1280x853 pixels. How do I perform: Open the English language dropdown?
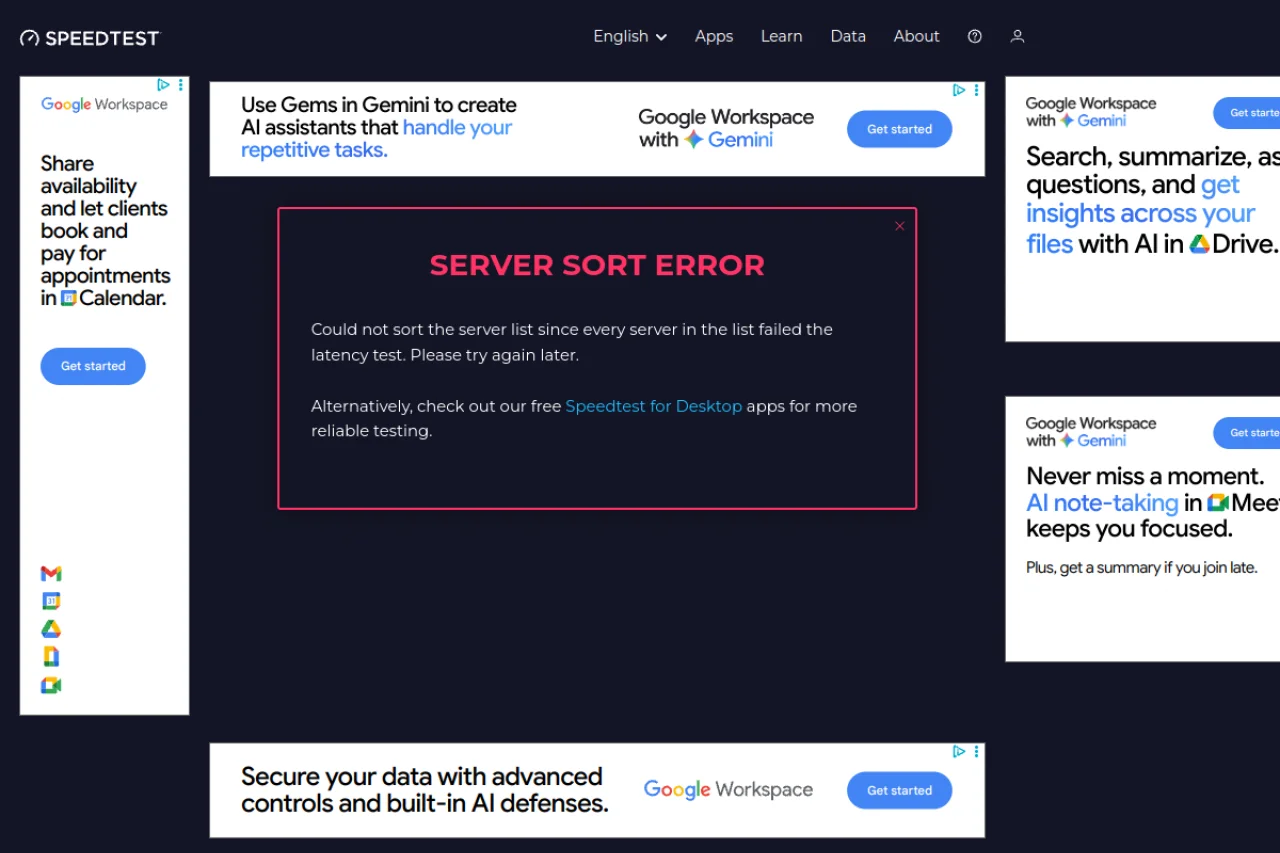[630, 36]
